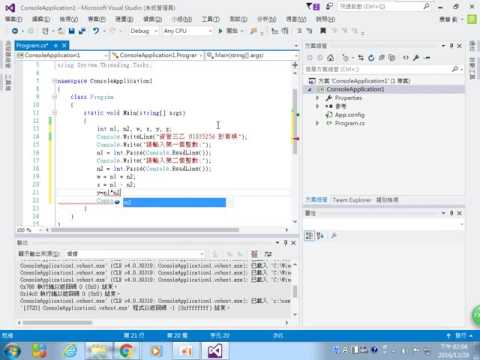Click the notifications flag icon in title bar
The width and height of the screenshot is (480, 360).
pyautogui.click(x=313, y=6)
